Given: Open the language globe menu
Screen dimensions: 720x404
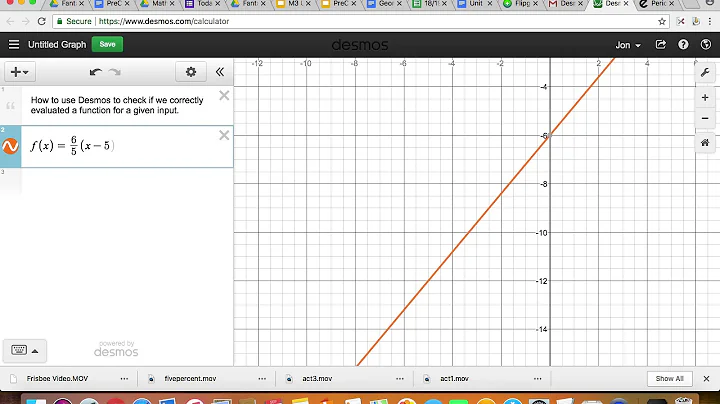Looking at the screenshot, I should [x=706, y=45].
